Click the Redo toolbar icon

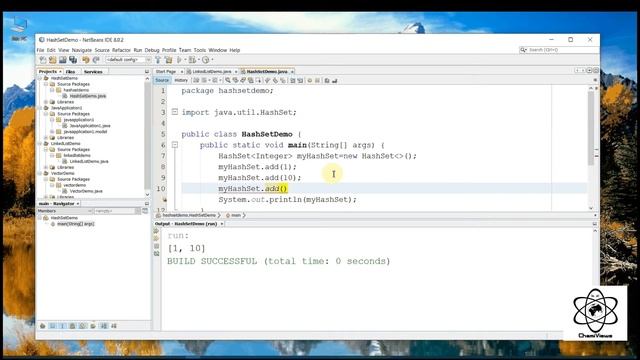click(96, 60)
